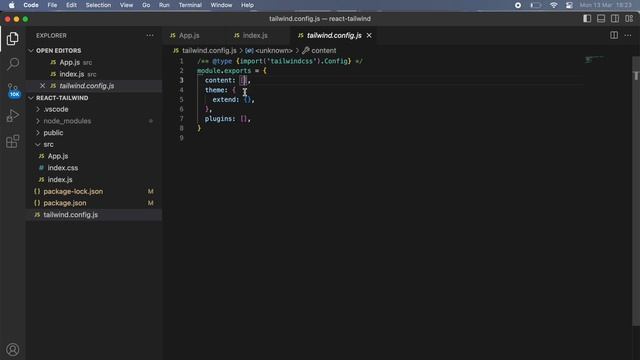
Task: Open the Run and Debug view
Action: click(13, 116)
